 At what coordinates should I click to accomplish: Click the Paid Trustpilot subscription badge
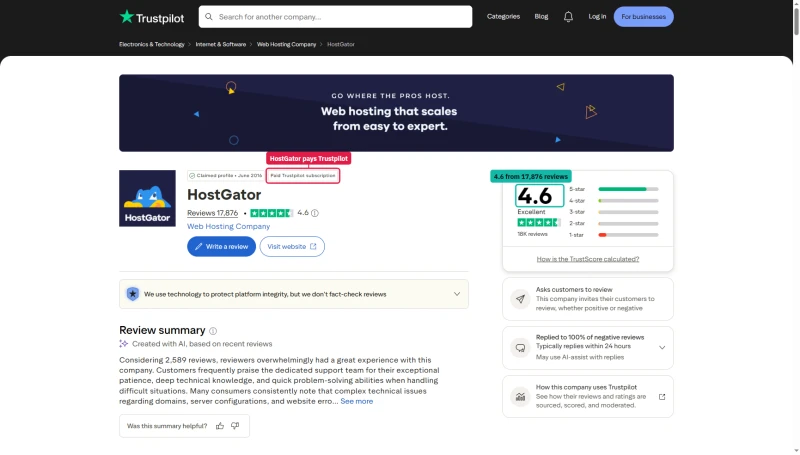pyautogui.click(x=303, y=176)
